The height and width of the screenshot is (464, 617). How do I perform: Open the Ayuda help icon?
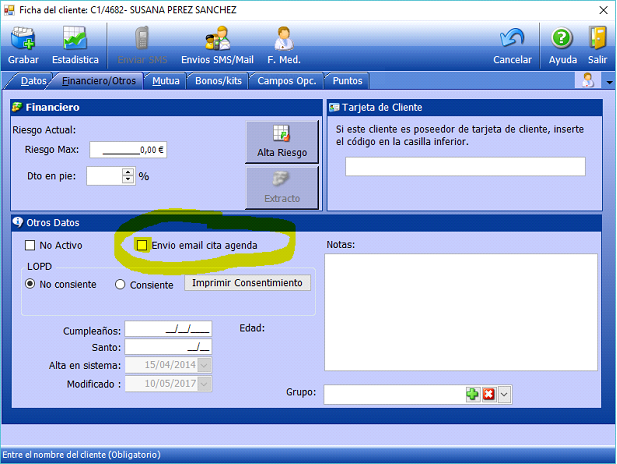coord(562,41)
